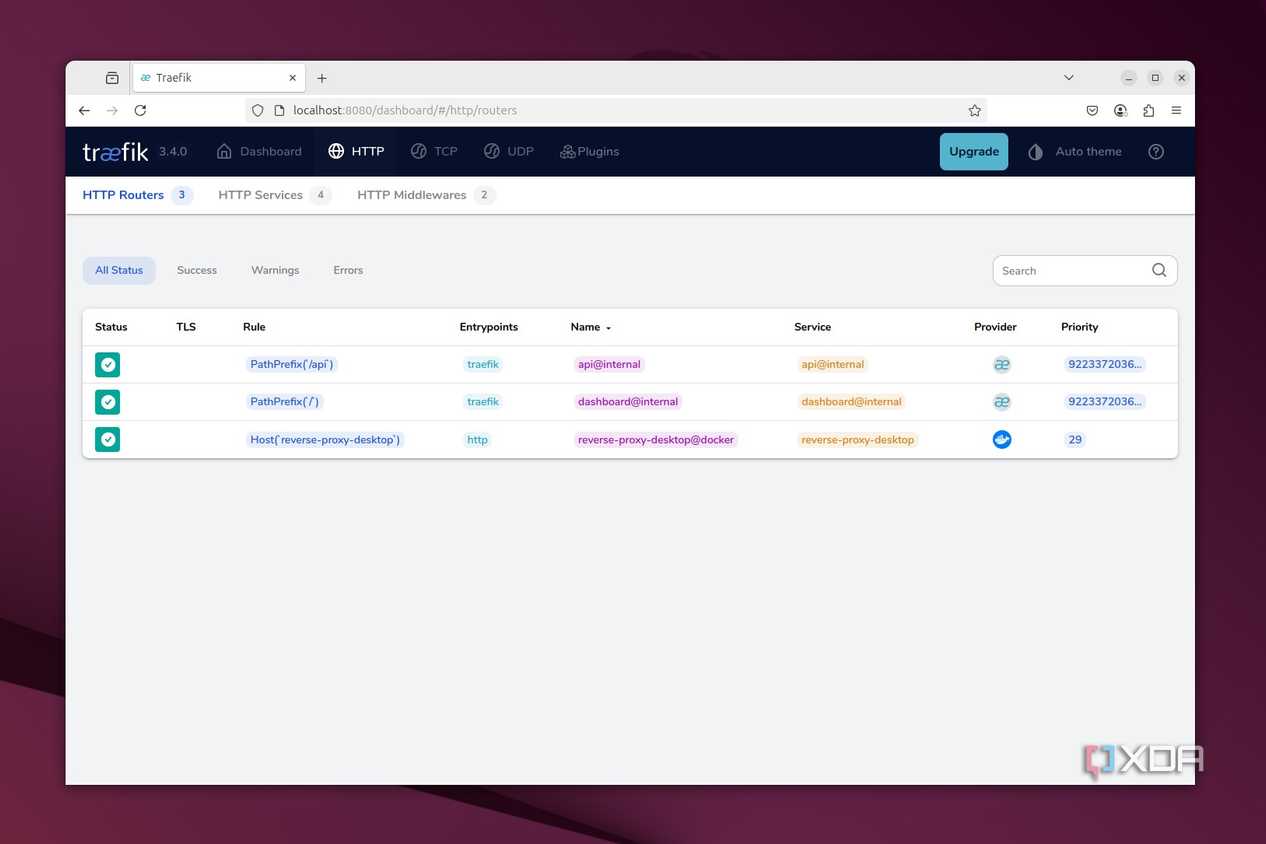Click the reverse-proxy-desktop service tag
This screenshot has height=844, width=1266.
pyautogui.click(x=857, y=439)
